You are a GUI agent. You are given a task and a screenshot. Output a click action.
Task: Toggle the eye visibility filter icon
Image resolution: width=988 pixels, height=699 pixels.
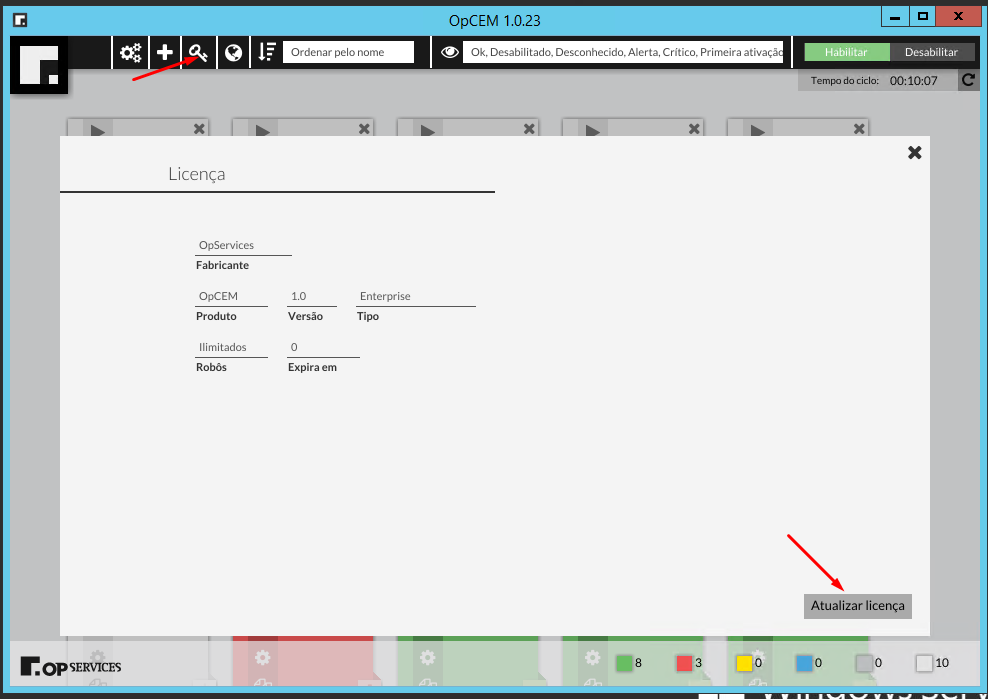click(x=449, y=53)
